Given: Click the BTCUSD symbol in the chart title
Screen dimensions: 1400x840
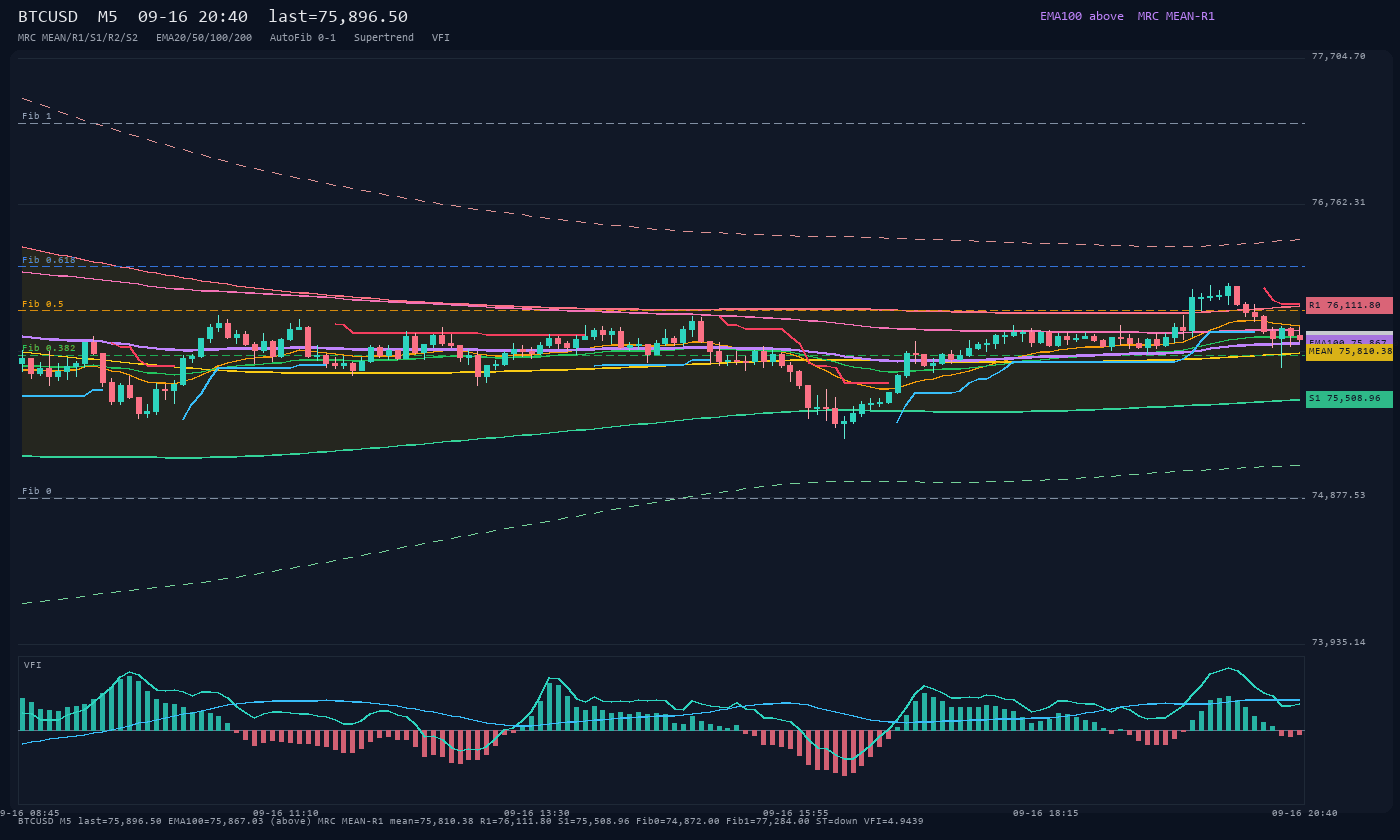Looking at the screenshot, I should (48, 16).
